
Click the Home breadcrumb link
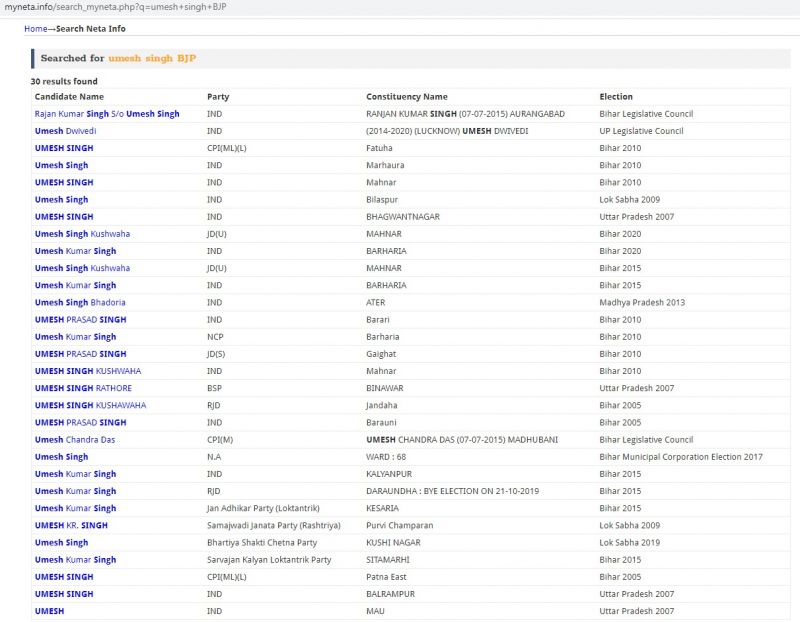35,29
